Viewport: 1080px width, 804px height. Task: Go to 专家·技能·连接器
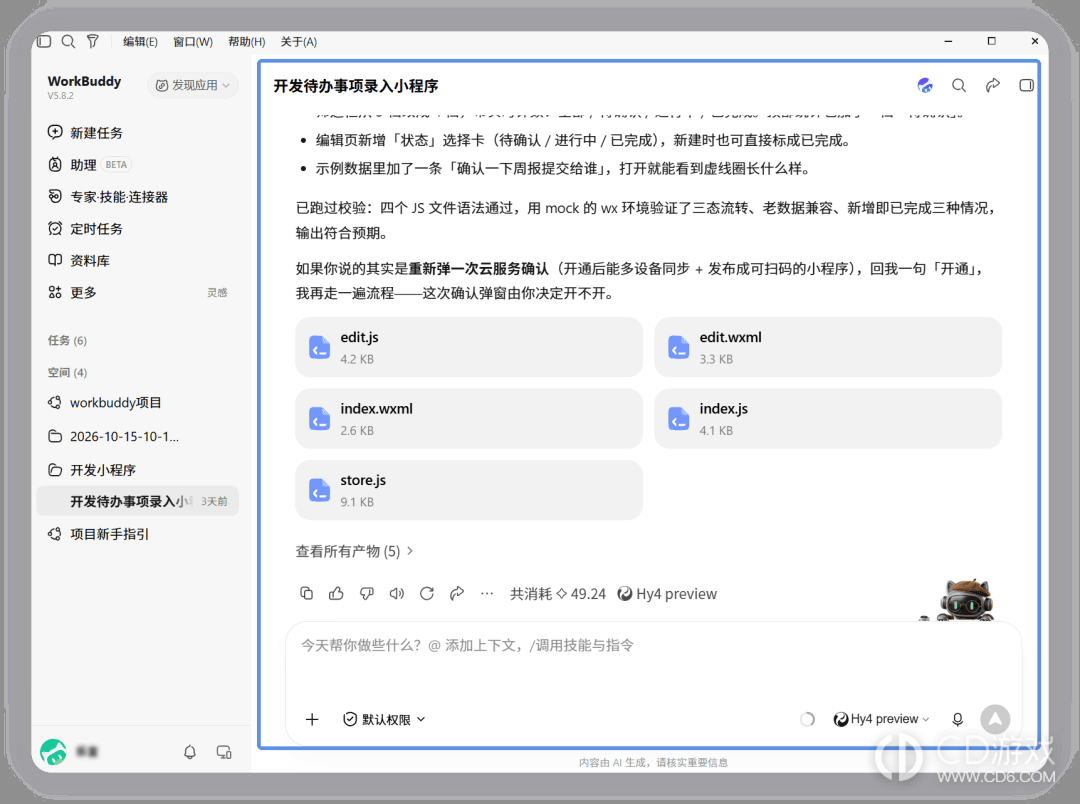[x=108, y=197]
